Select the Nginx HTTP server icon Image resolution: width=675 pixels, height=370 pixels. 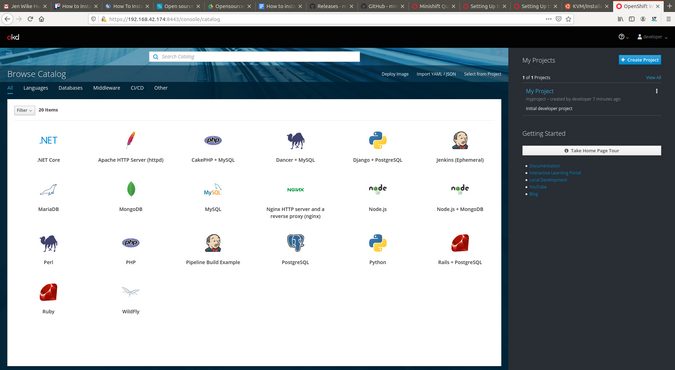(295, 190)
